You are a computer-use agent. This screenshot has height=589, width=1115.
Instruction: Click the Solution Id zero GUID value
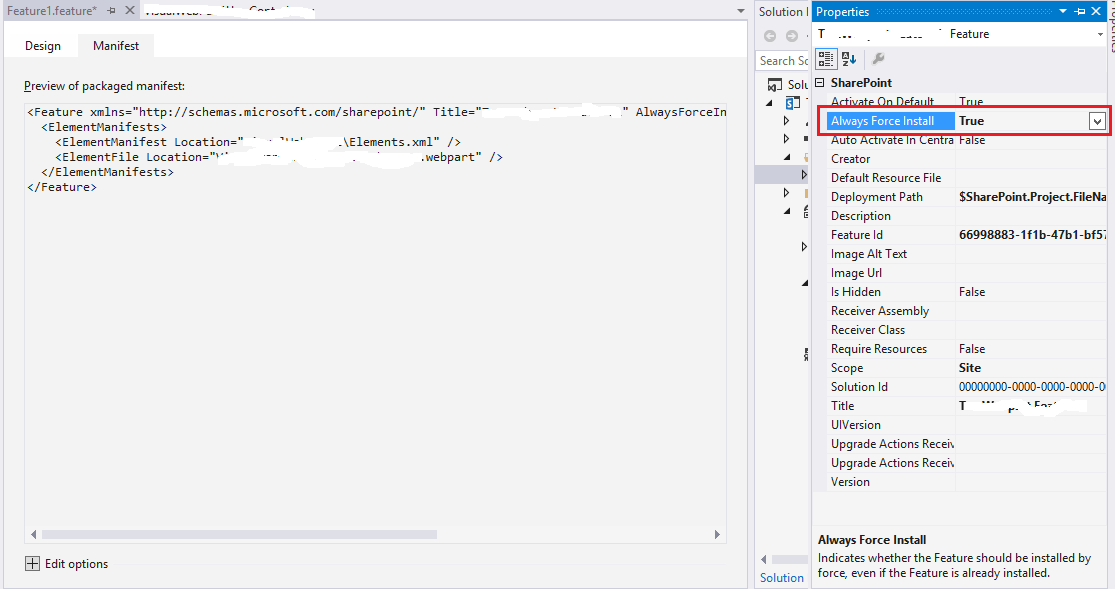tap(1032, 387)
